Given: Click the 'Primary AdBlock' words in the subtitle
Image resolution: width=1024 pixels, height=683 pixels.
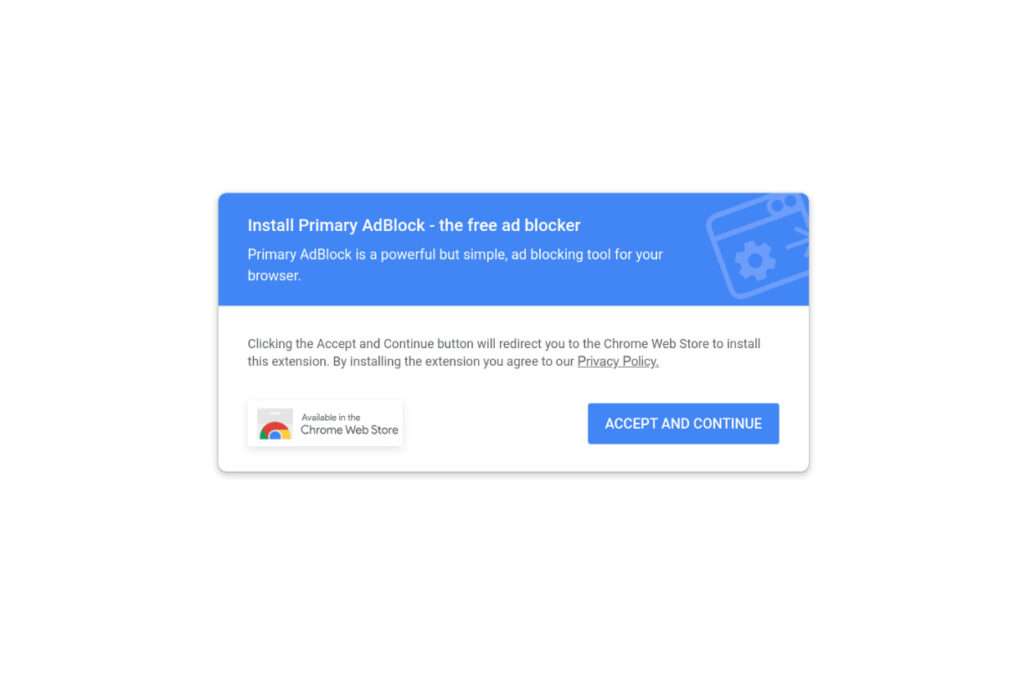Looking at the screenshot, I should pos(299,254).
